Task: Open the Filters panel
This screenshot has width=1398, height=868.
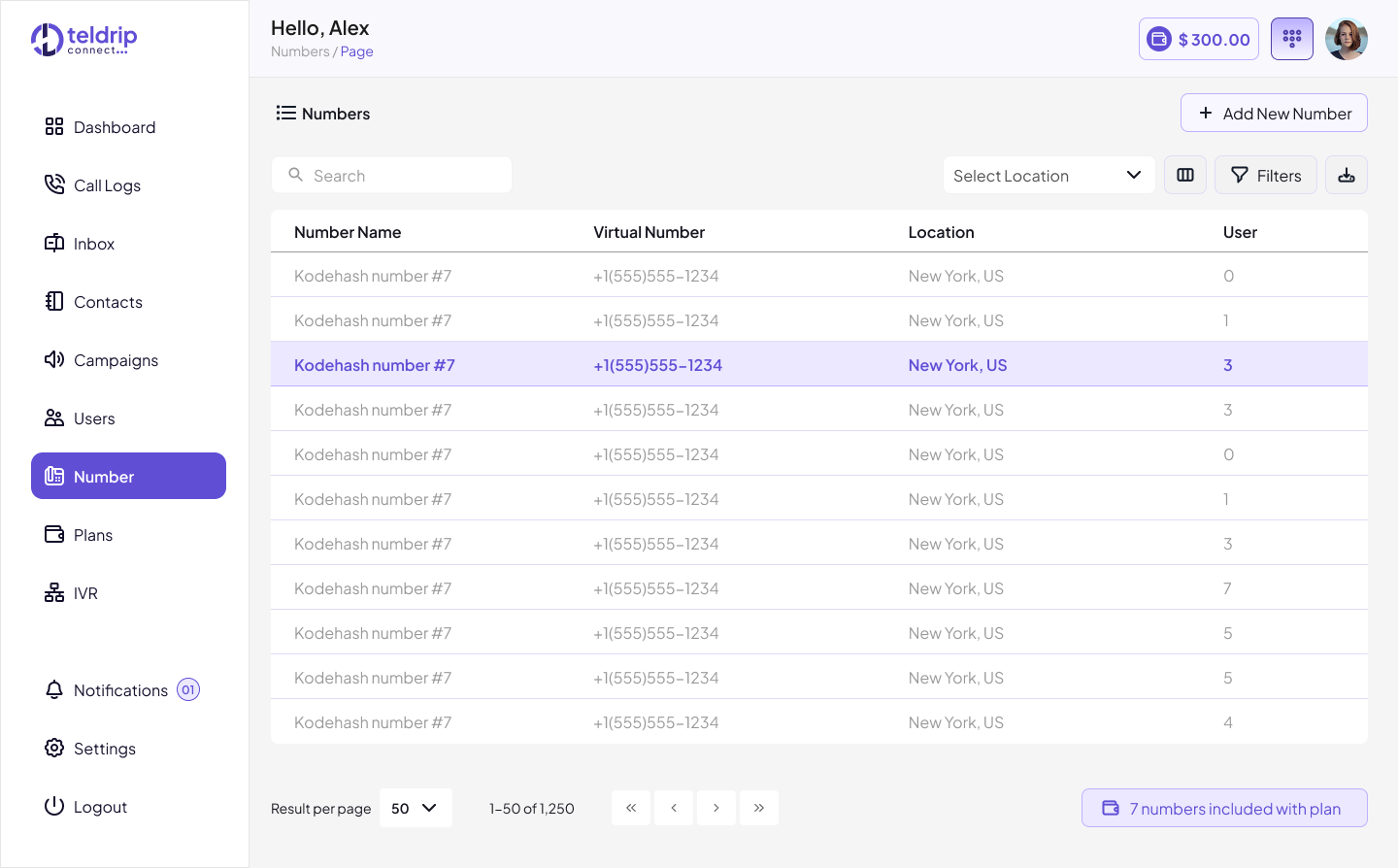Action: (x=1266, y=176)
